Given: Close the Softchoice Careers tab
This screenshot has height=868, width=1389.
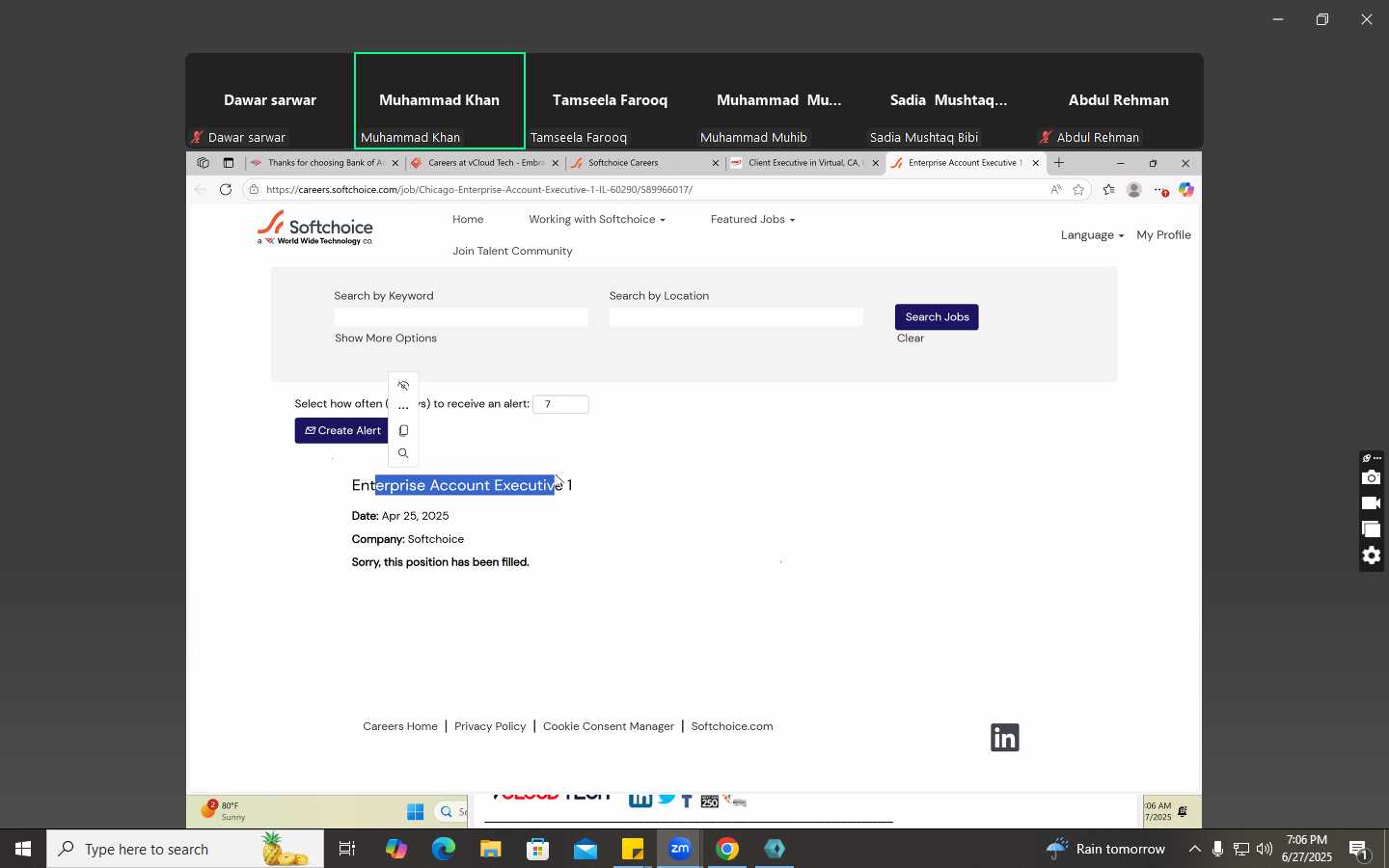Looking at the screenshot, I should 716,163.
